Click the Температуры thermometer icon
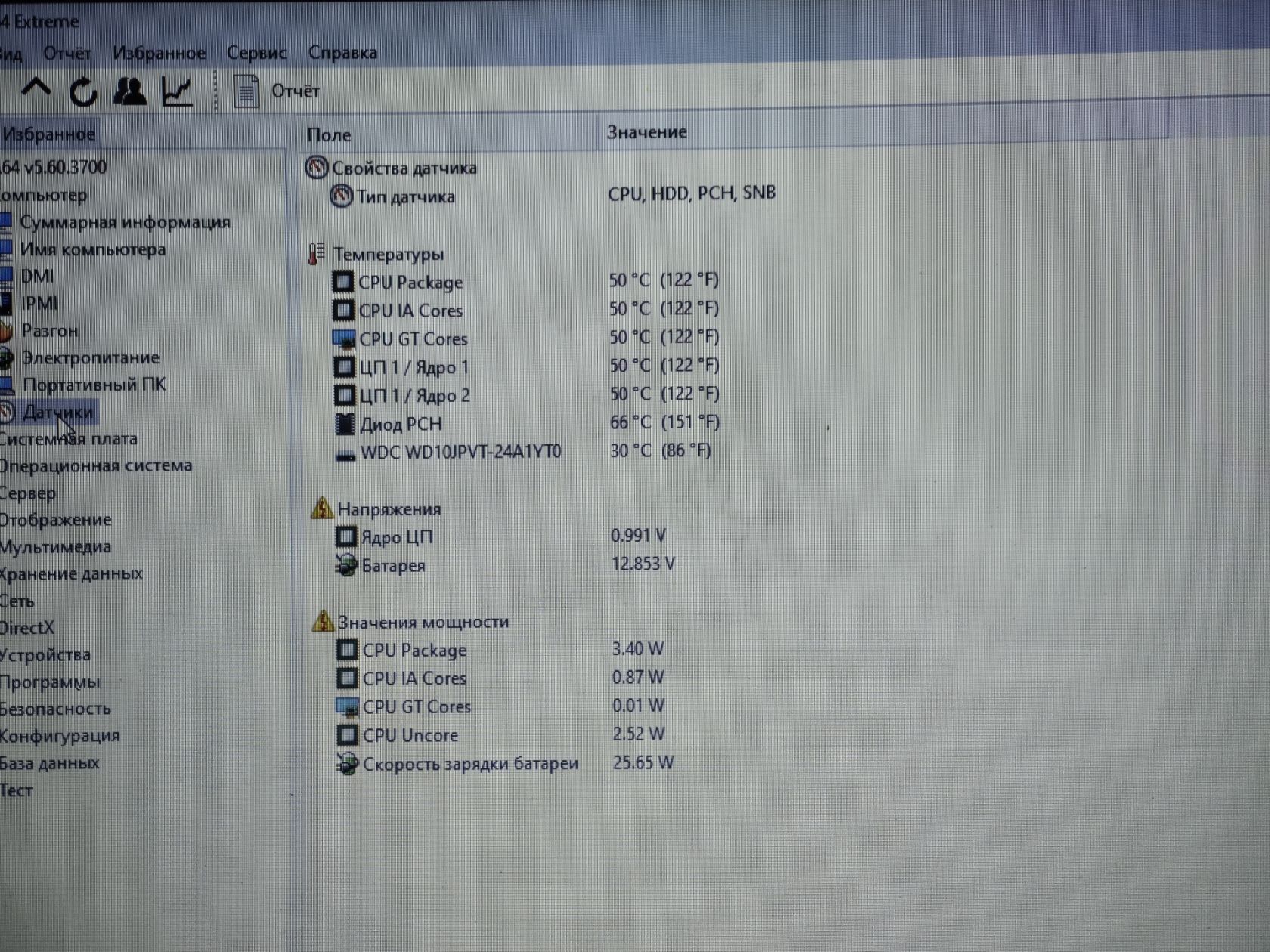Image resolution: width=1270 pixels, height=952 pixels. (317, 253)
